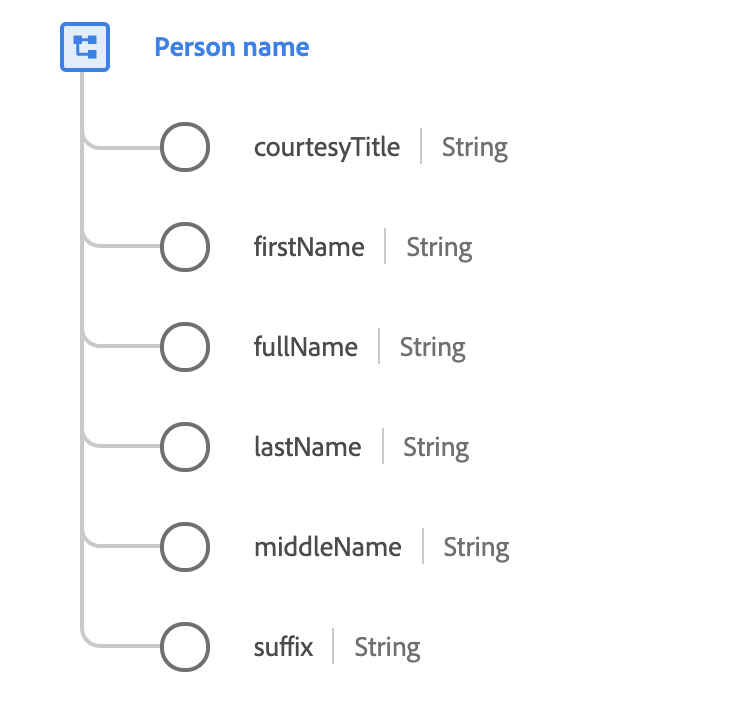
Task: Select the circle next to fullName
Action: [185, 348]
